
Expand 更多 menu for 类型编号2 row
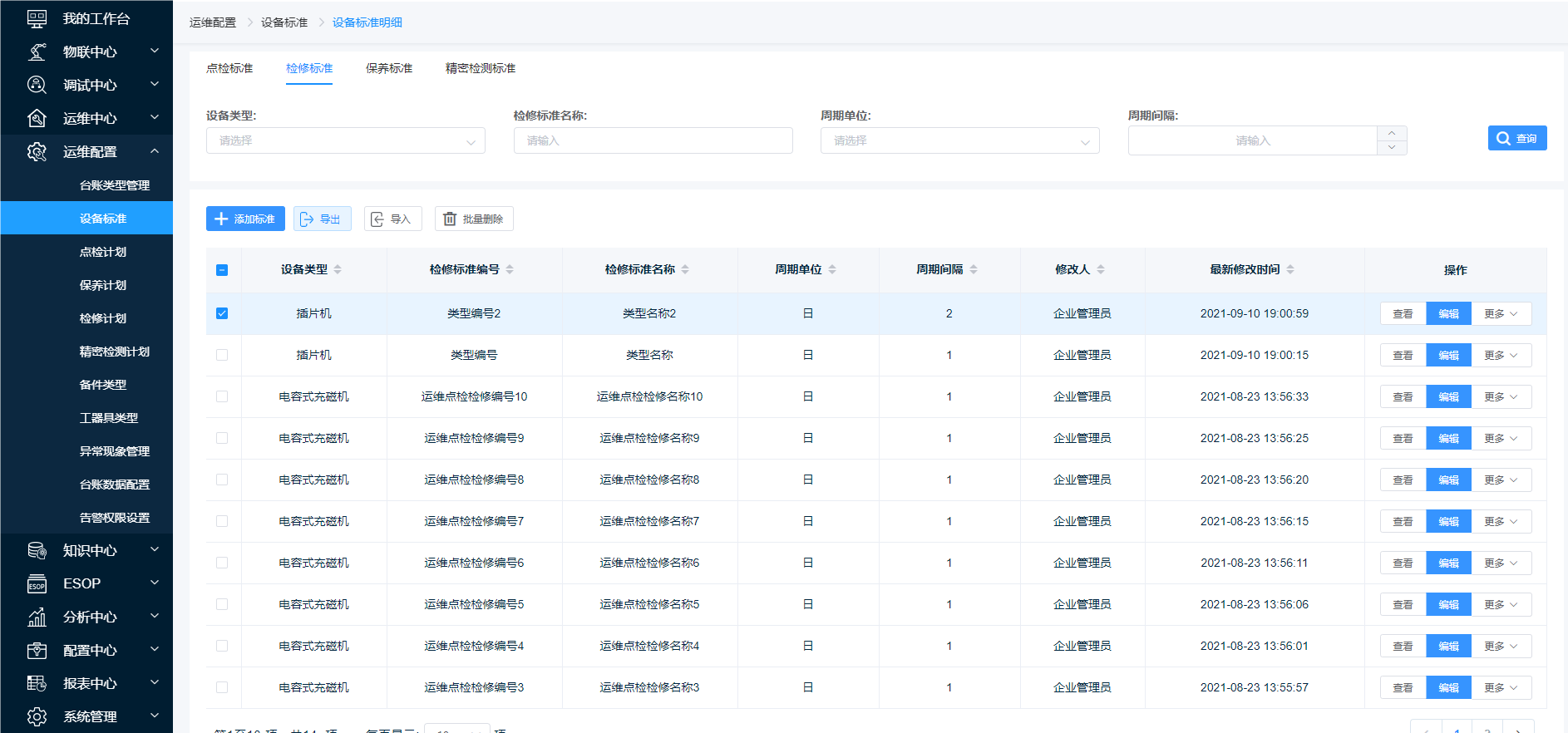[1501, 313]
